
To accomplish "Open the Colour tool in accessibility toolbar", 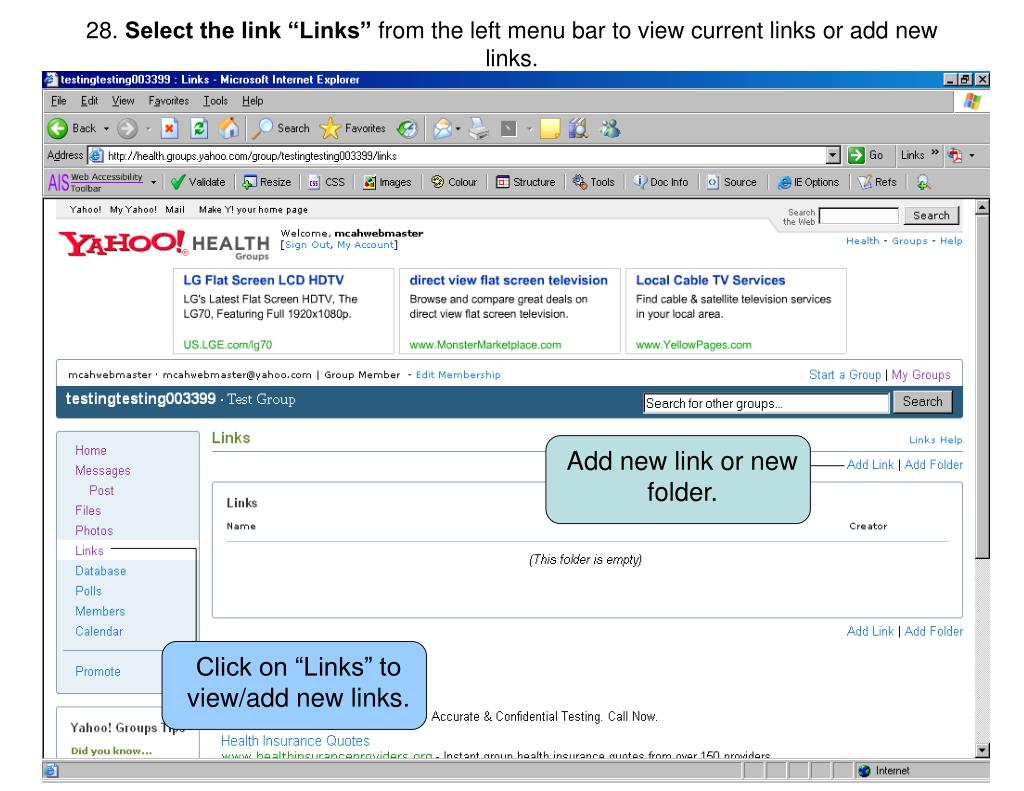I will [x=454, y=182].
